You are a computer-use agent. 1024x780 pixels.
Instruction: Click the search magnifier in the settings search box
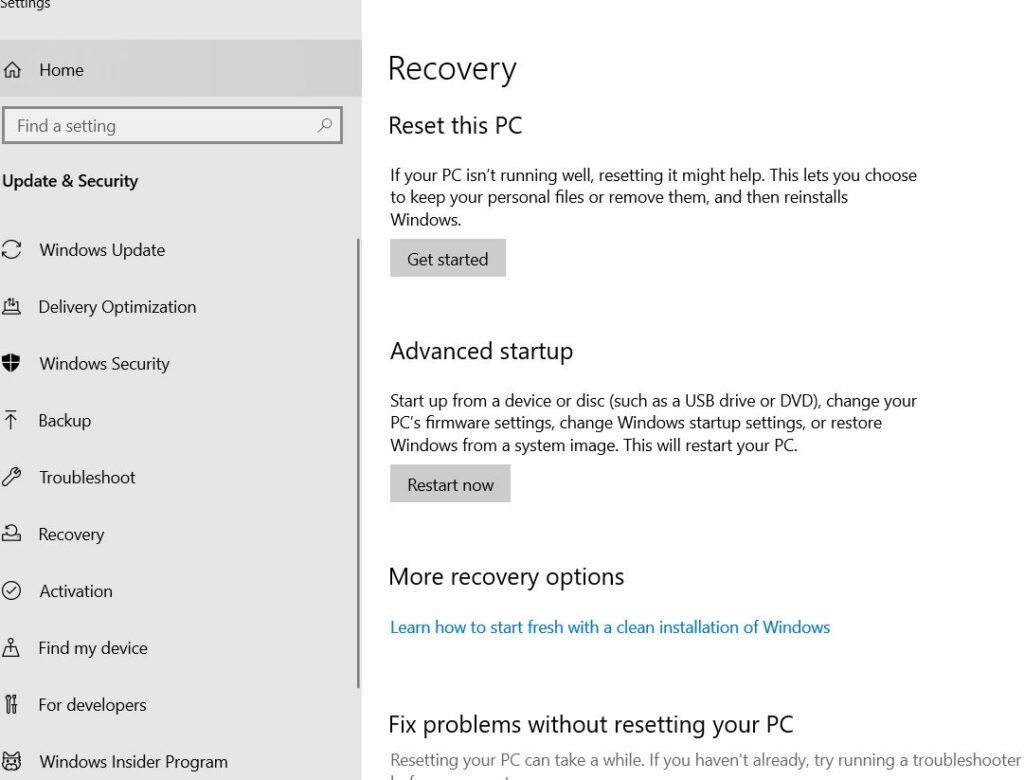point(324,125)
